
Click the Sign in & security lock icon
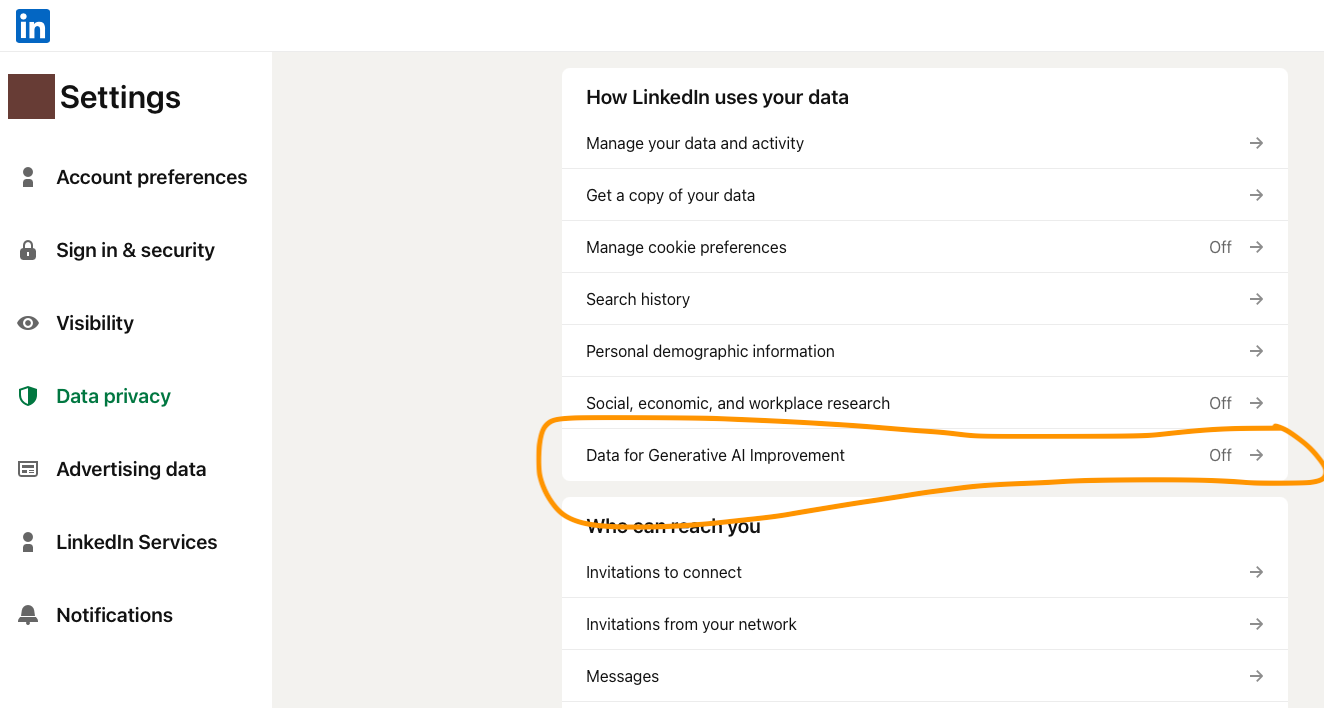(28, 250)
